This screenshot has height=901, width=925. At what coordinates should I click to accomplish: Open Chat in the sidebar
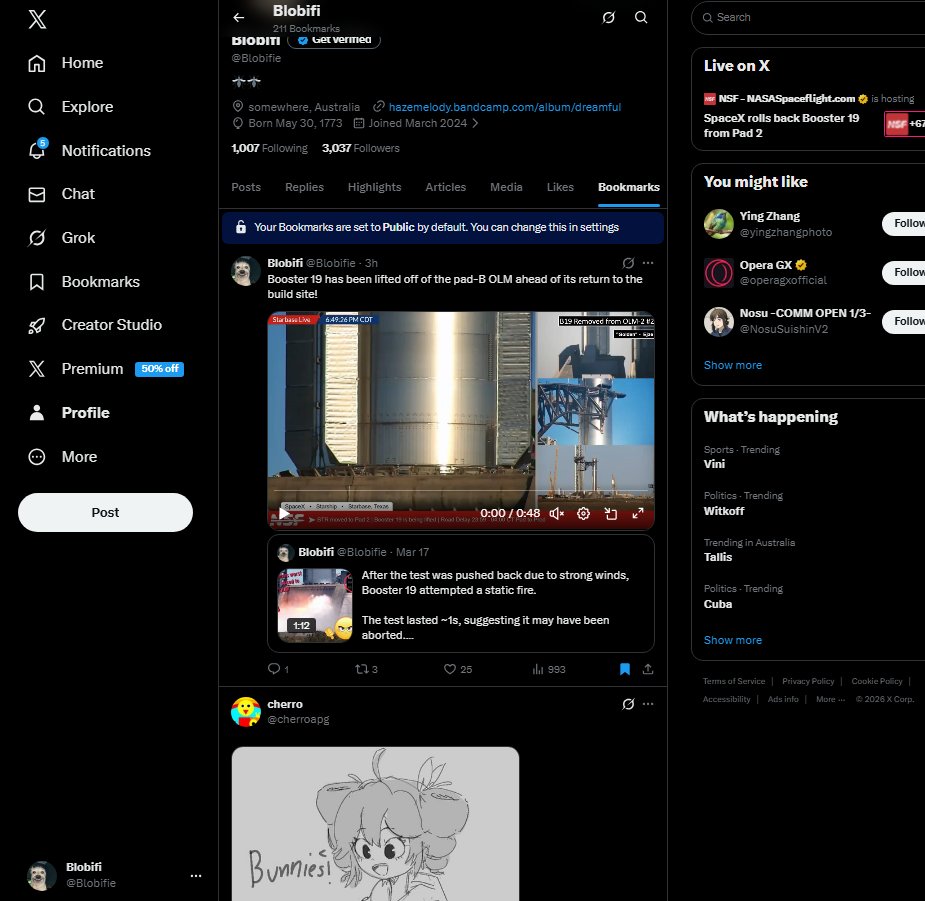[61, 194]
